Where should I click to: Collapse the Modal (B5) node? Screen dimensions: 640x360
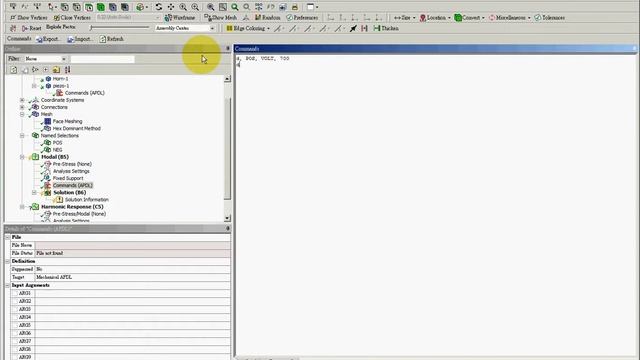pyautogui.click(x=22, y=157)
